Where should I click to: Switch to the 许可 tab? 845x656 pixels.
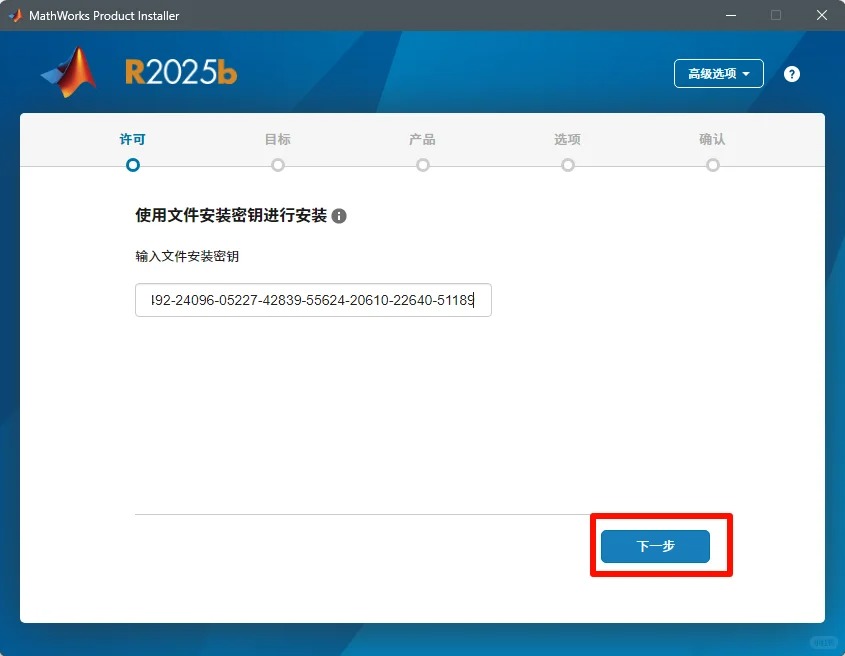[133, 140]
